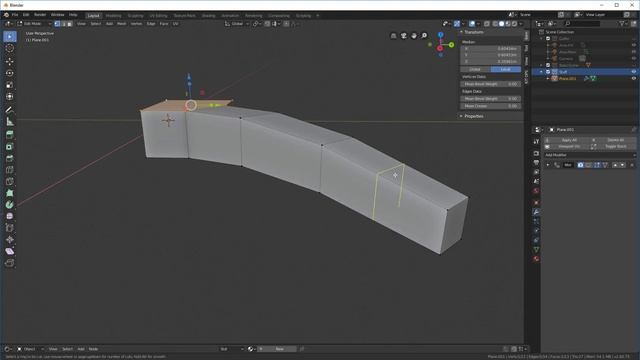
Task: Switch to solid viewport shading
Action: pos(502,24)
